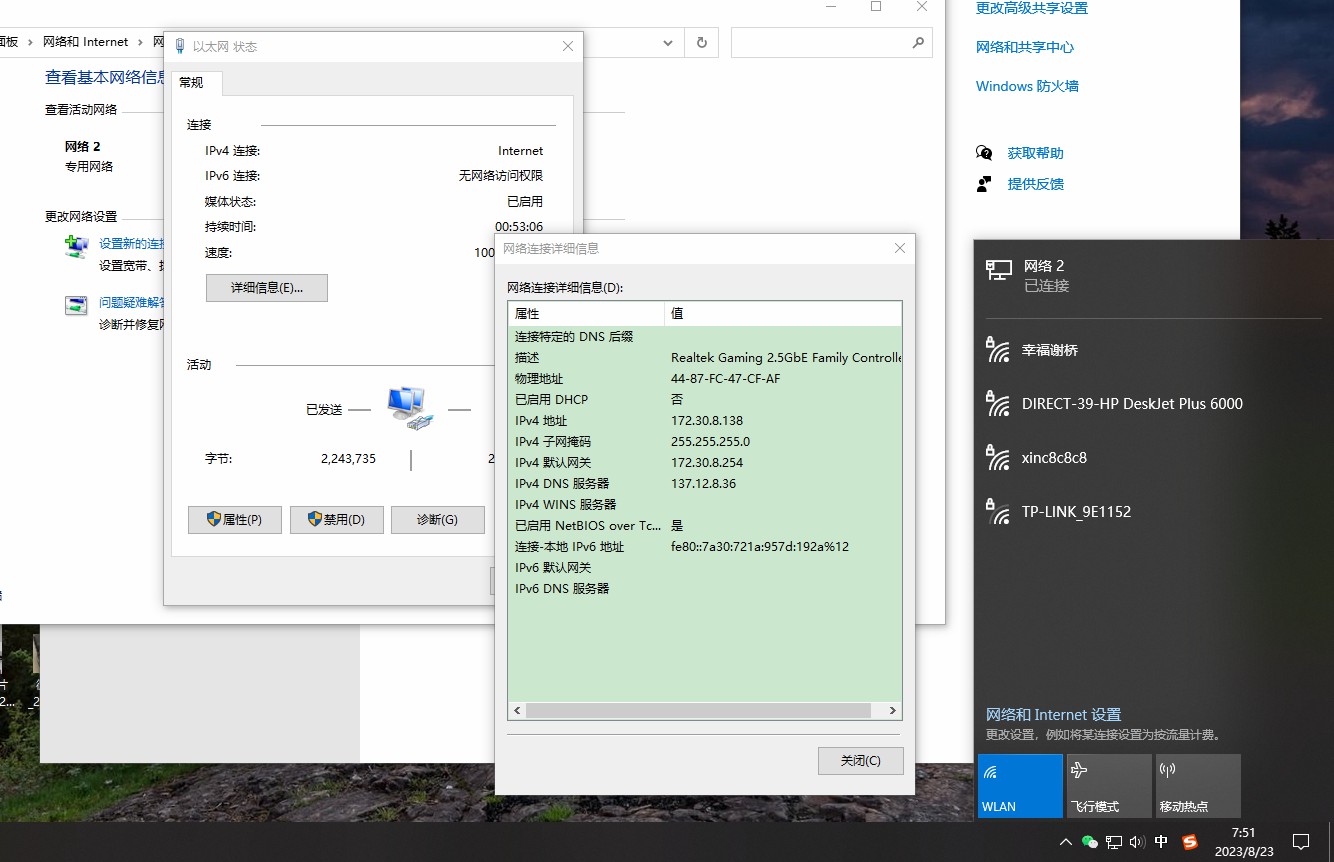
Task: Open the volume control in system tray
Action: [x=1136, y=842]
